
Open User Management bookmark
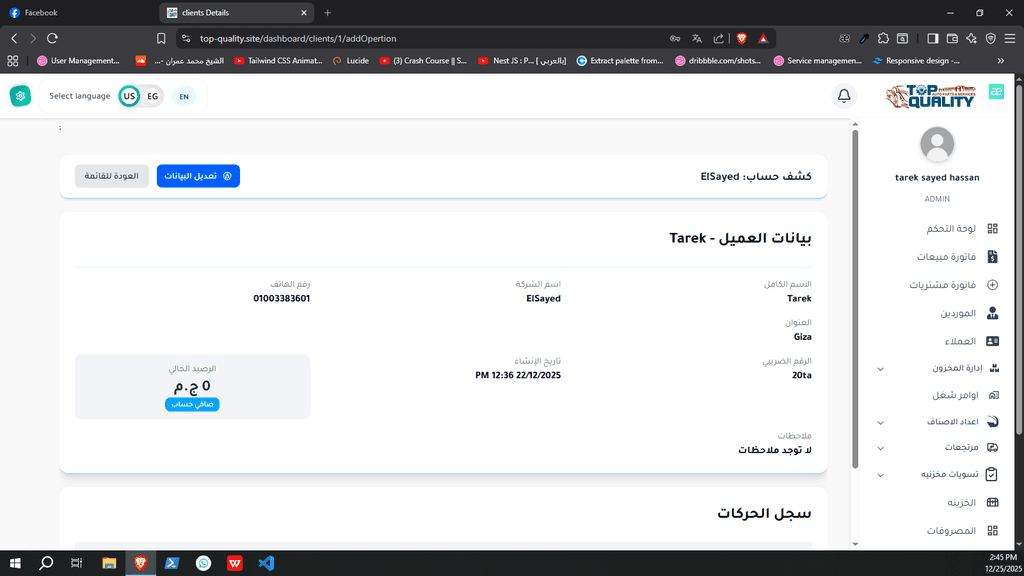(78, 61)
